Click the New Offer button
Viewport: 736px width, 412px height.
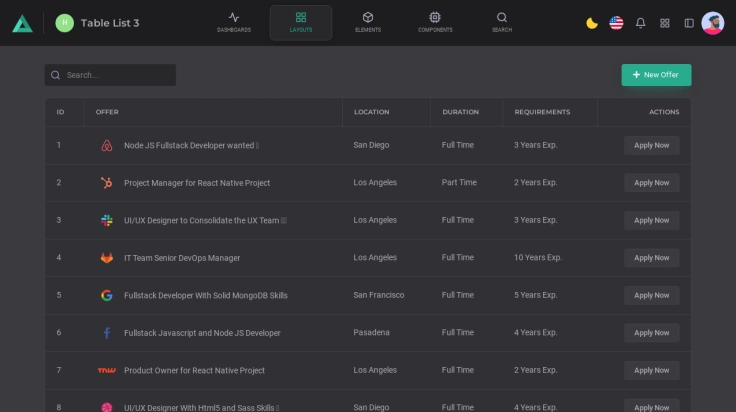[656, 75]
